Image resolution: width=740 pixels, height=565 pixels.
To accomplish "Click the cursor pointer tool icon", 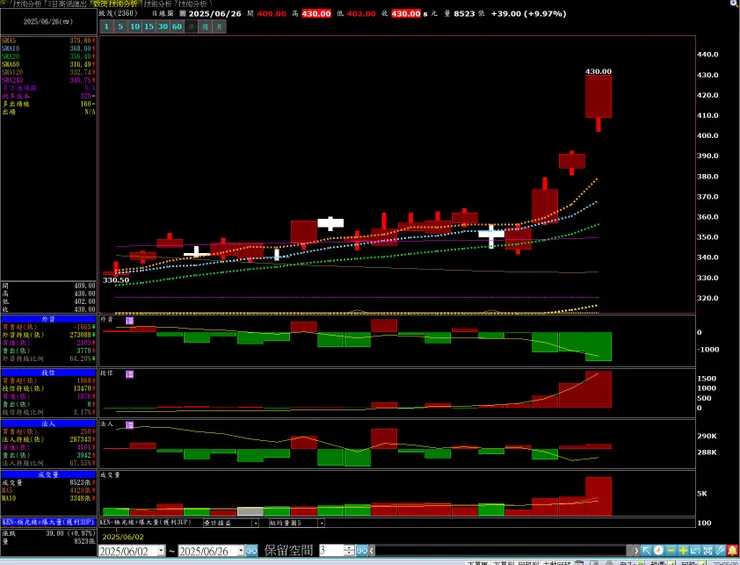I will [x=646, y=550].
